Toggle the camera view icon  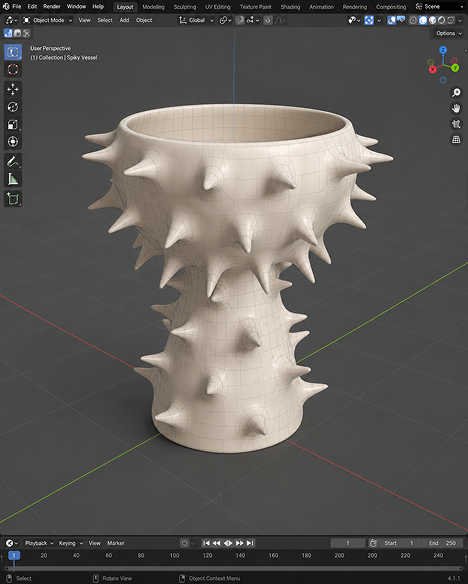pyautogui.click(x=456, y=124)
